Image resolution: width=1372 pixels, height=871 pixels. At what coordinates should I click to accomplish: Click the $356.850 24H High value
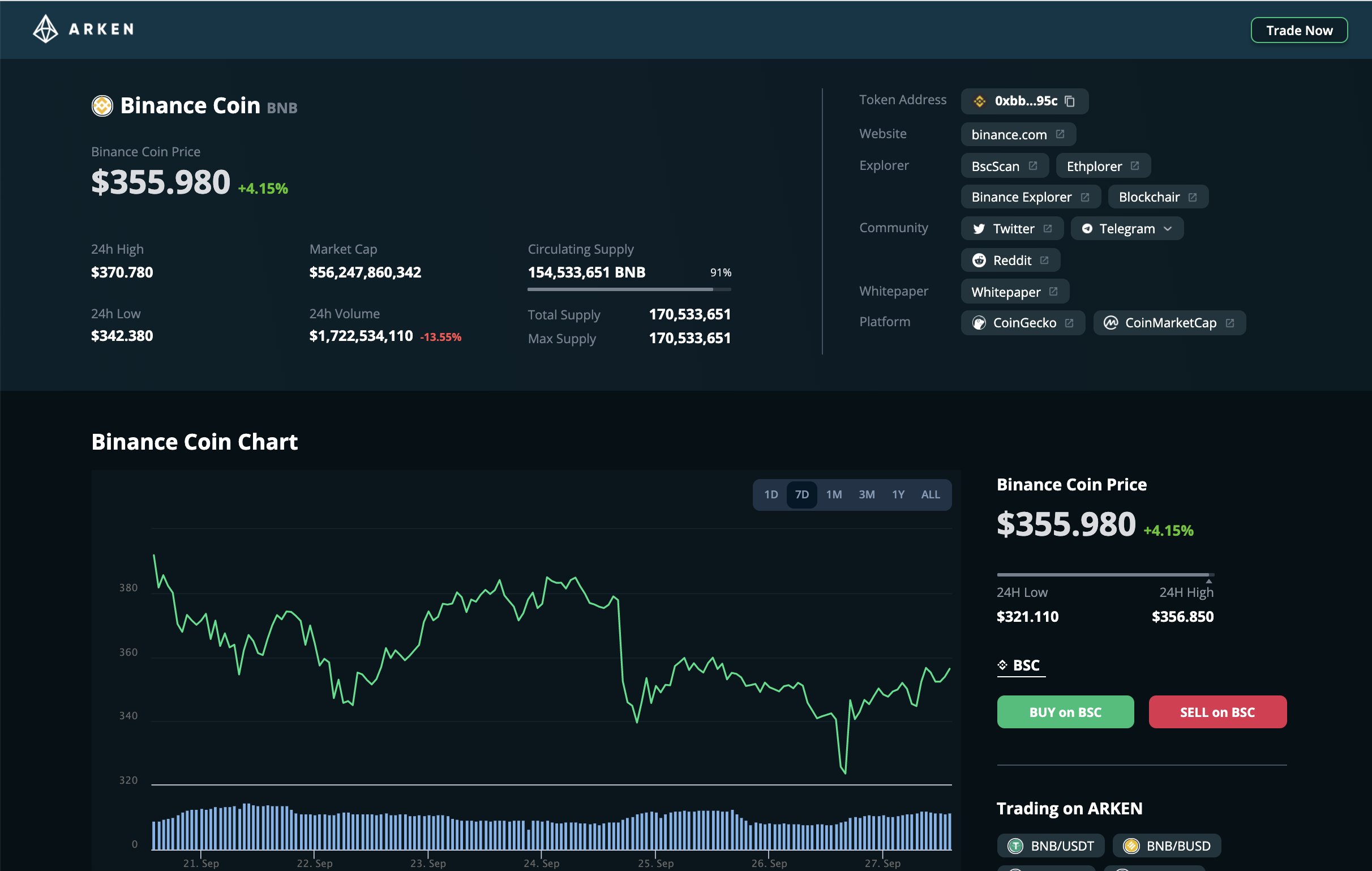[1183, 617]
